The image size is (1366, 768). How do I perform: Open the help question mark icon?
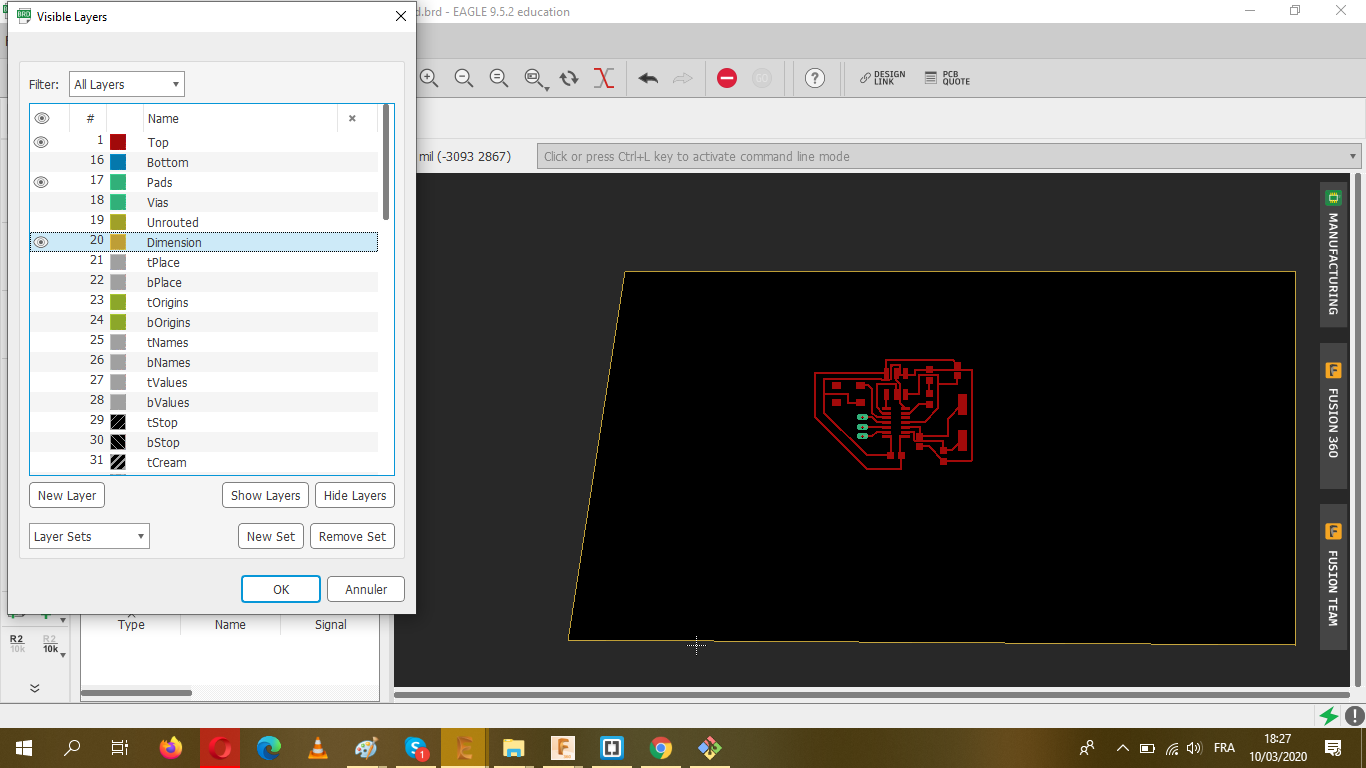815,78
